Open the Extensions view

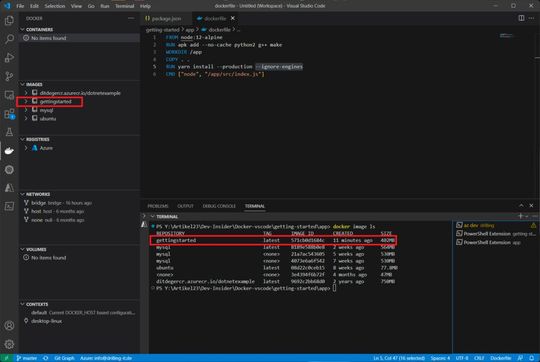[9, 114]
